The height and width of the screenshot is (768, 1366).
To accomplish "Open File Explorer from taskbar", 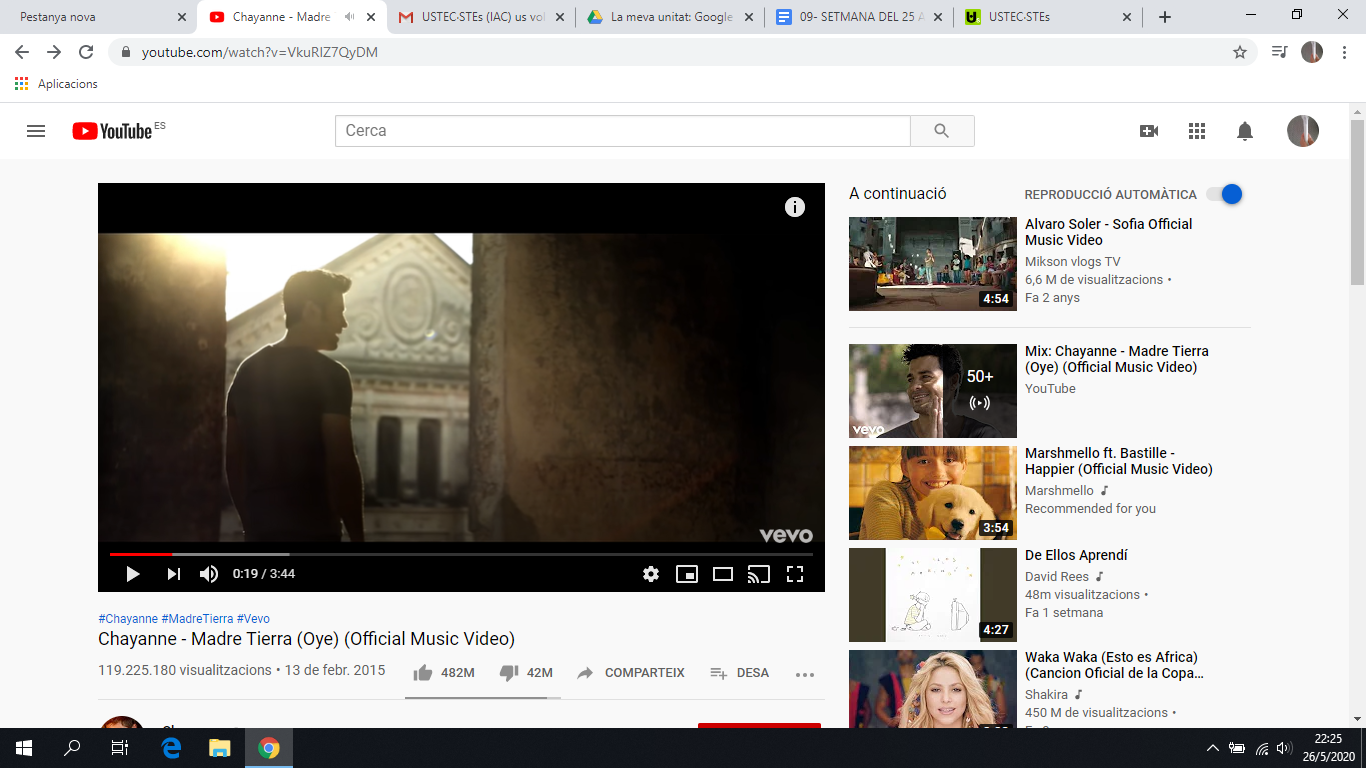I will coord(219,748).
